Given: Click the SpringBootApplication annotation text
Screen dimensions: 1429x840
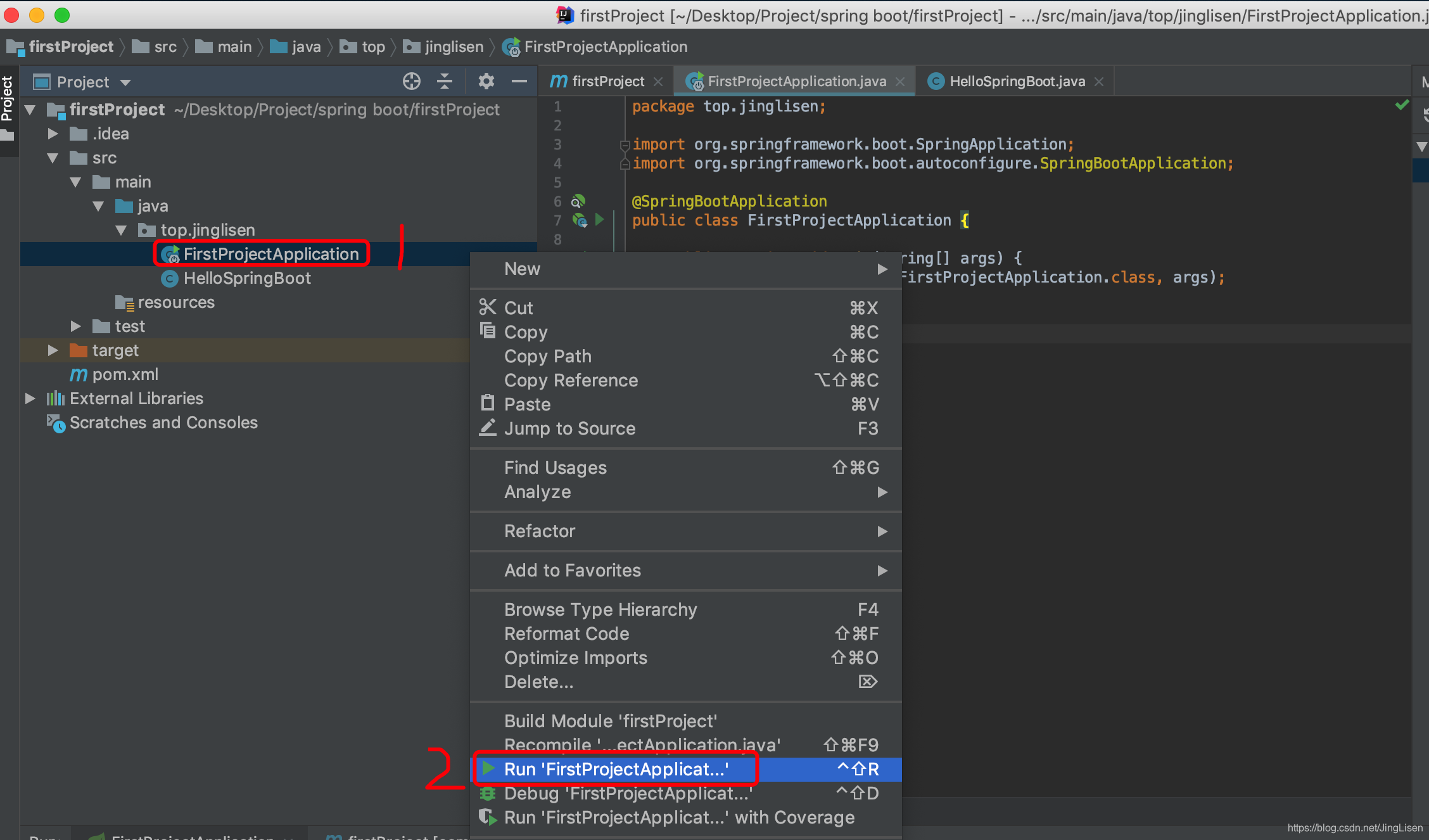Looking at the screenshot, I should 729,201.
